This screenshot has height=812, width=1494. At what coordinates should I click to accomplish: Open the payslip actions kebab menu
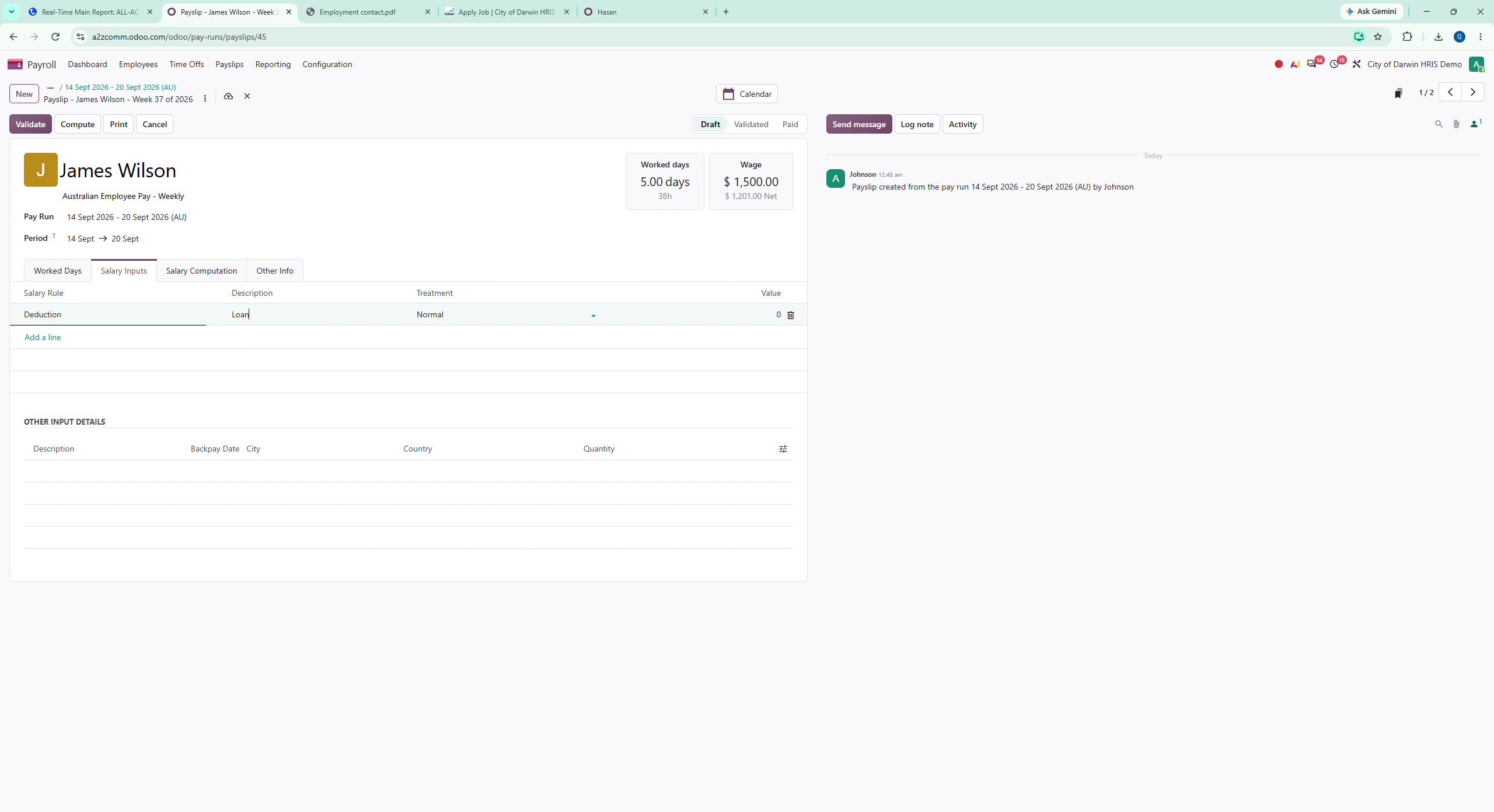pyautogui.click(x=205, y=99)
